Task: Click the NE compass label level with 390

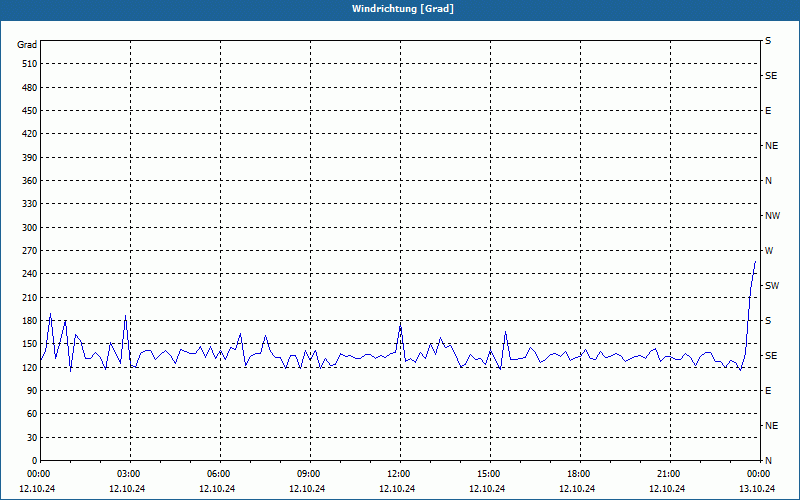Action: [771, 146]
